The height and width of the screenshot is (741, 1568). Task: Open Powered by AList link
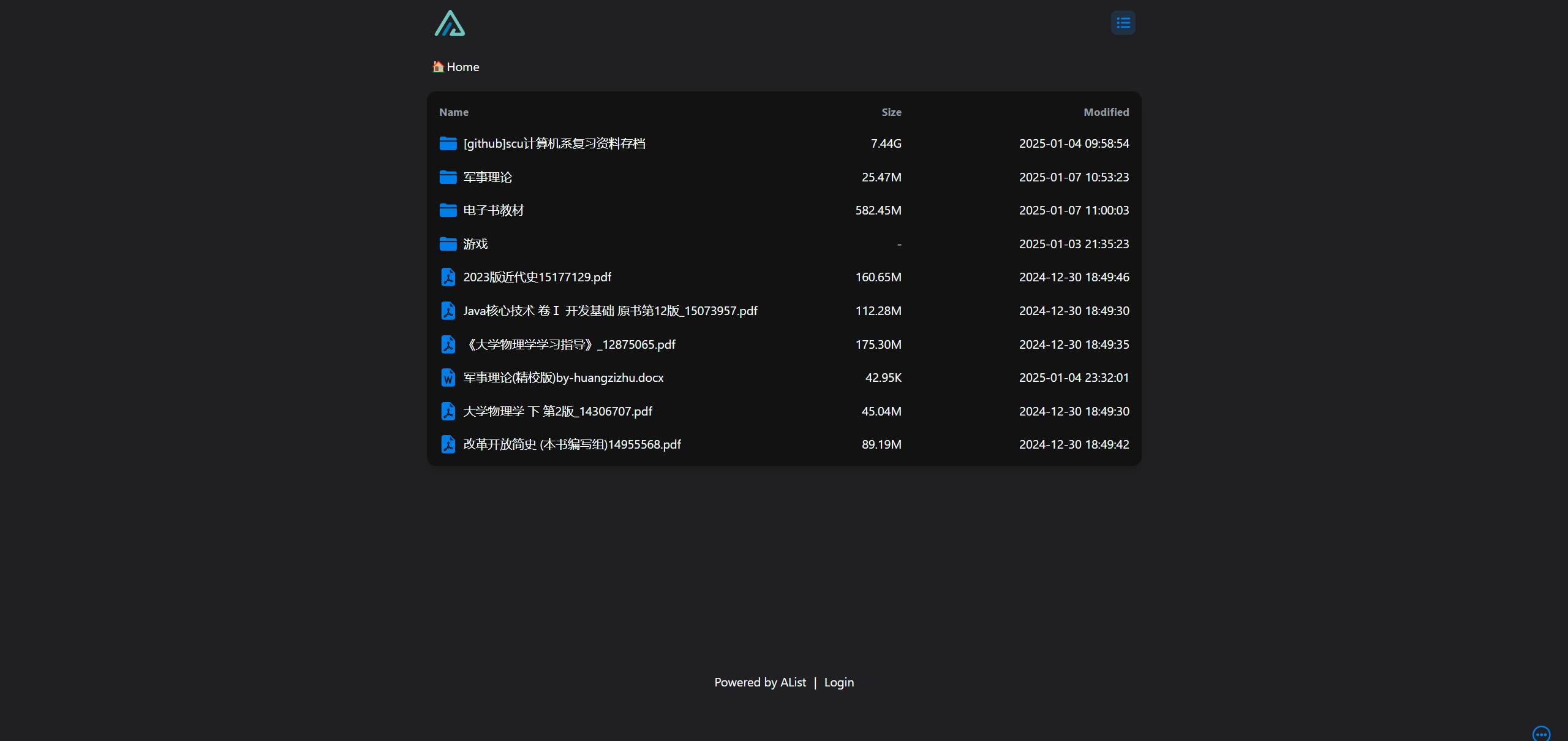759,682
